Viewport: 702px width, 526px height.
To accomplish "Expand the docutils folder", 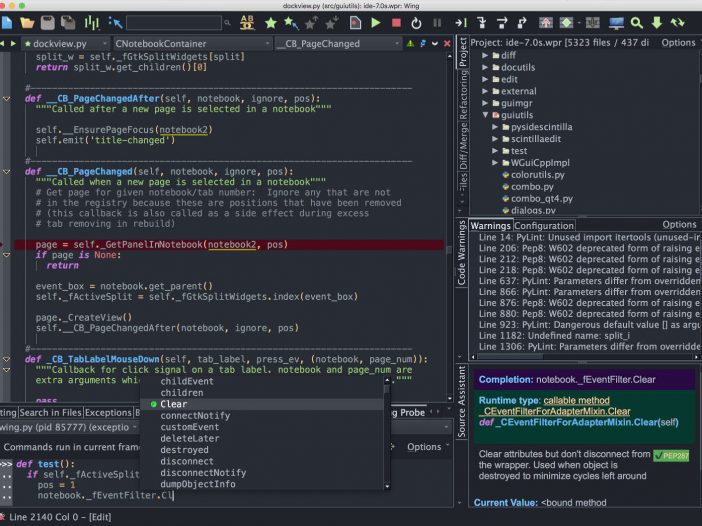I will click(485, 67).
